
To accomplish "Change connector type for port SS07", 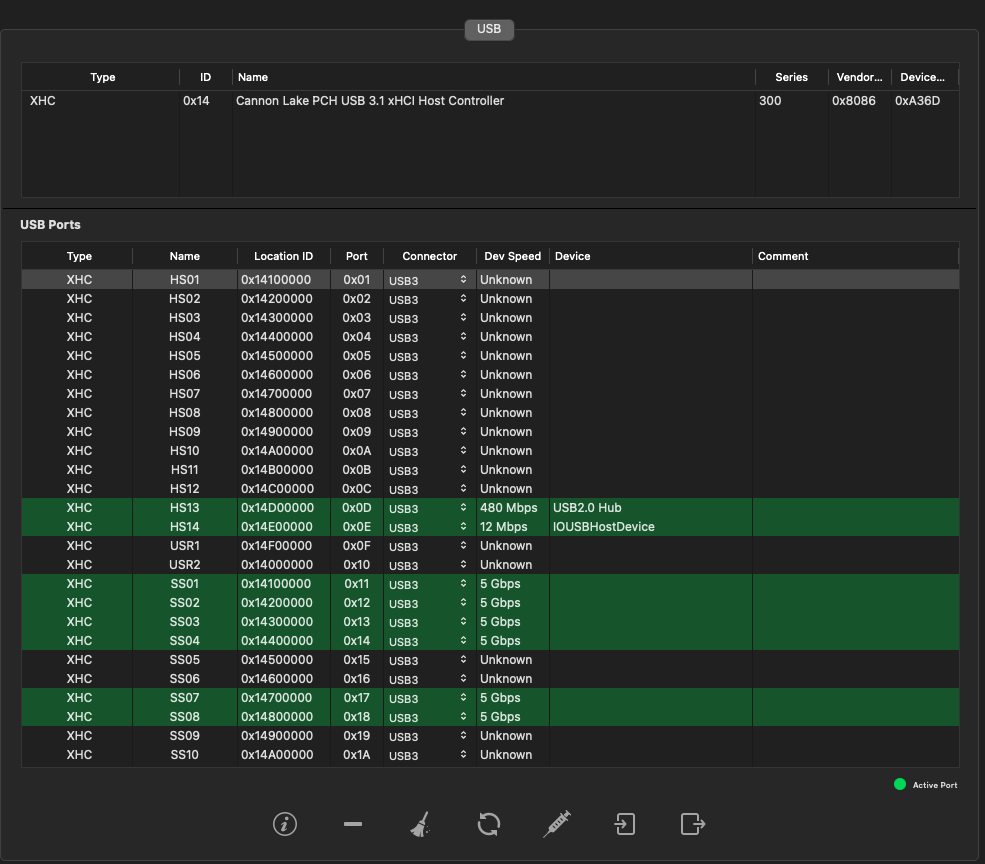I will pos(428,699).
